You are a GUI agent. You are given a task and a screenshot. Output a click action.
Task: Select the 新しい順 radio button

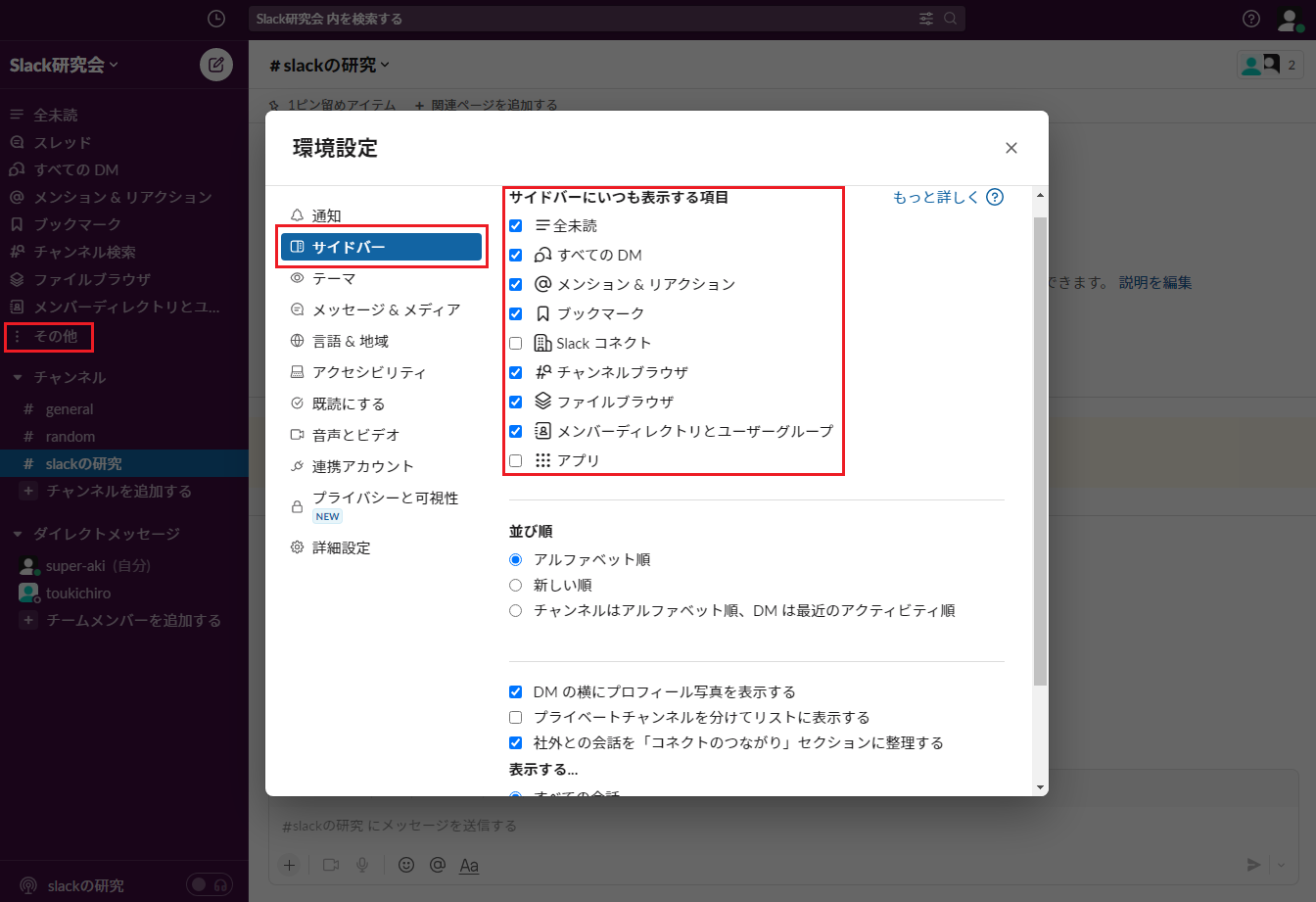tap(516, 586)
